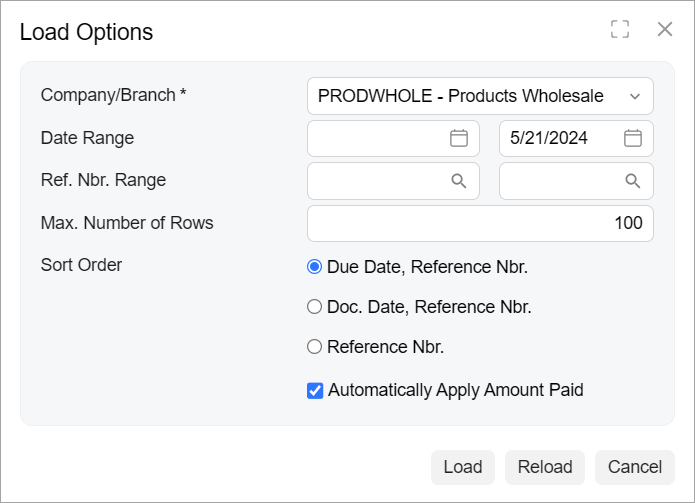This screenshot has width=695, height=503.
Task: Select Doc. Date, Reference Nbr. sort order
Action: (x=315, y=307)
